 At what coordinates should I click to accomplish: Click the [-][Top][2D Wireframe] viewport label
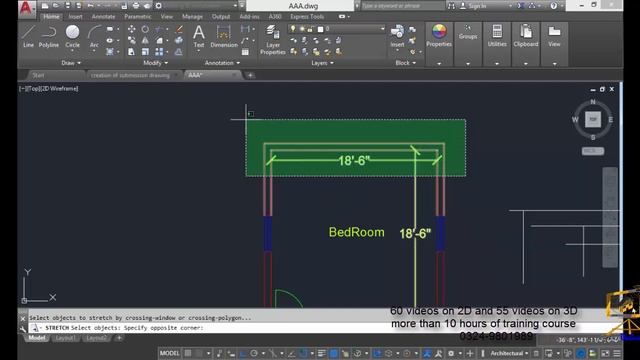[x=49, y=89]
